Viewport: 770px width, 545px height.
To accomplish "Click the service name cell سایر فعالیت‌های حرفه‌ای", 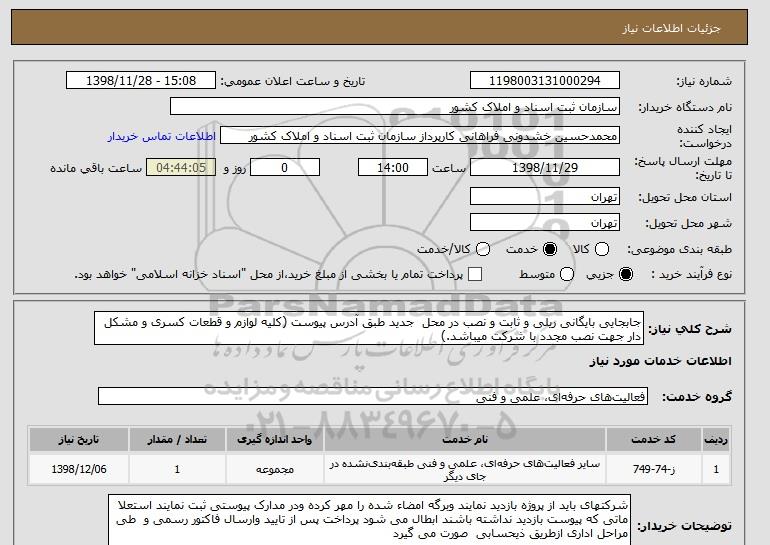I will pyautogui.click(x=465, y=469).
